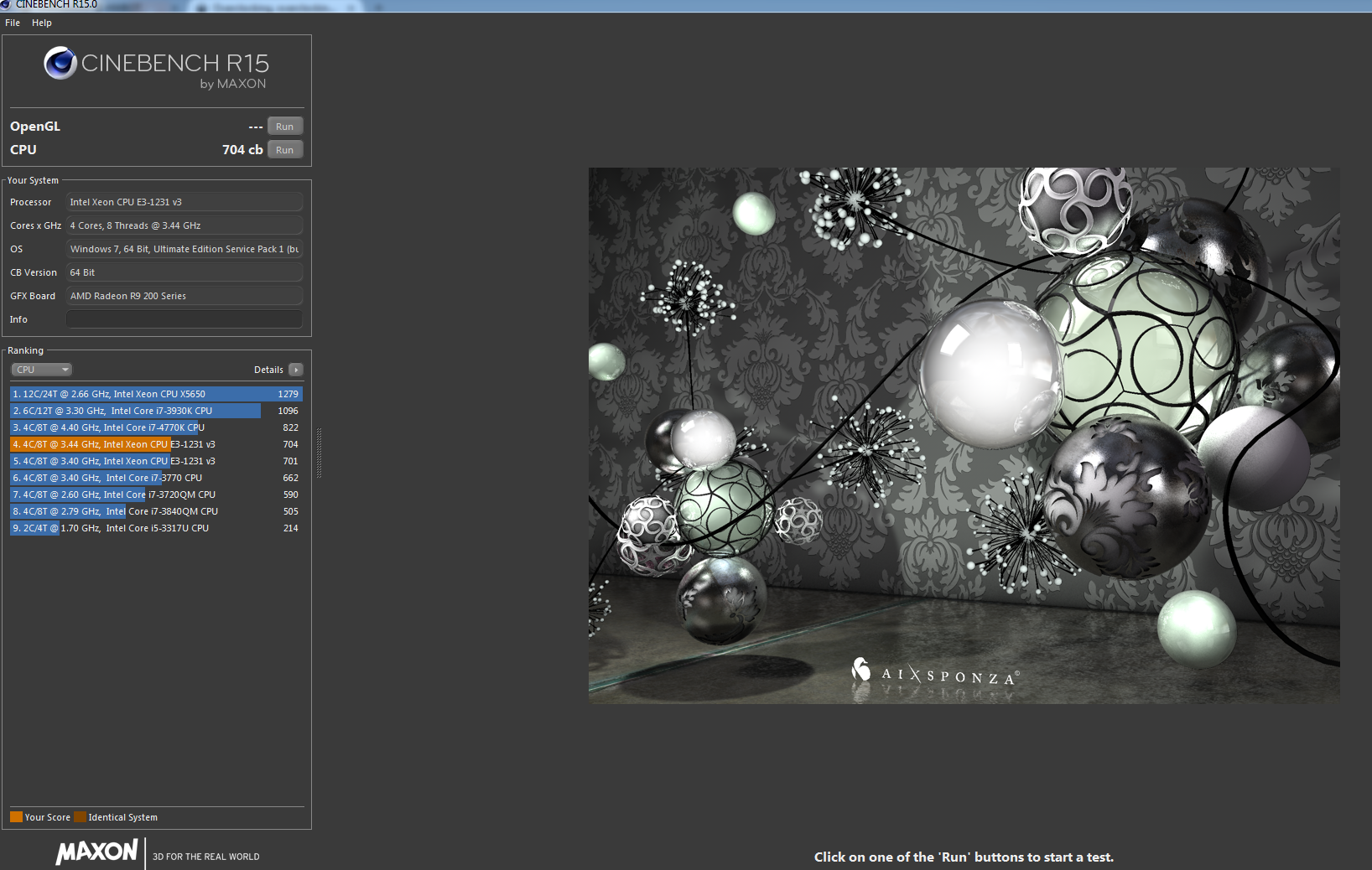Open the File menu
Viewport: 1372px width, 870px height.
pos(13,23)
